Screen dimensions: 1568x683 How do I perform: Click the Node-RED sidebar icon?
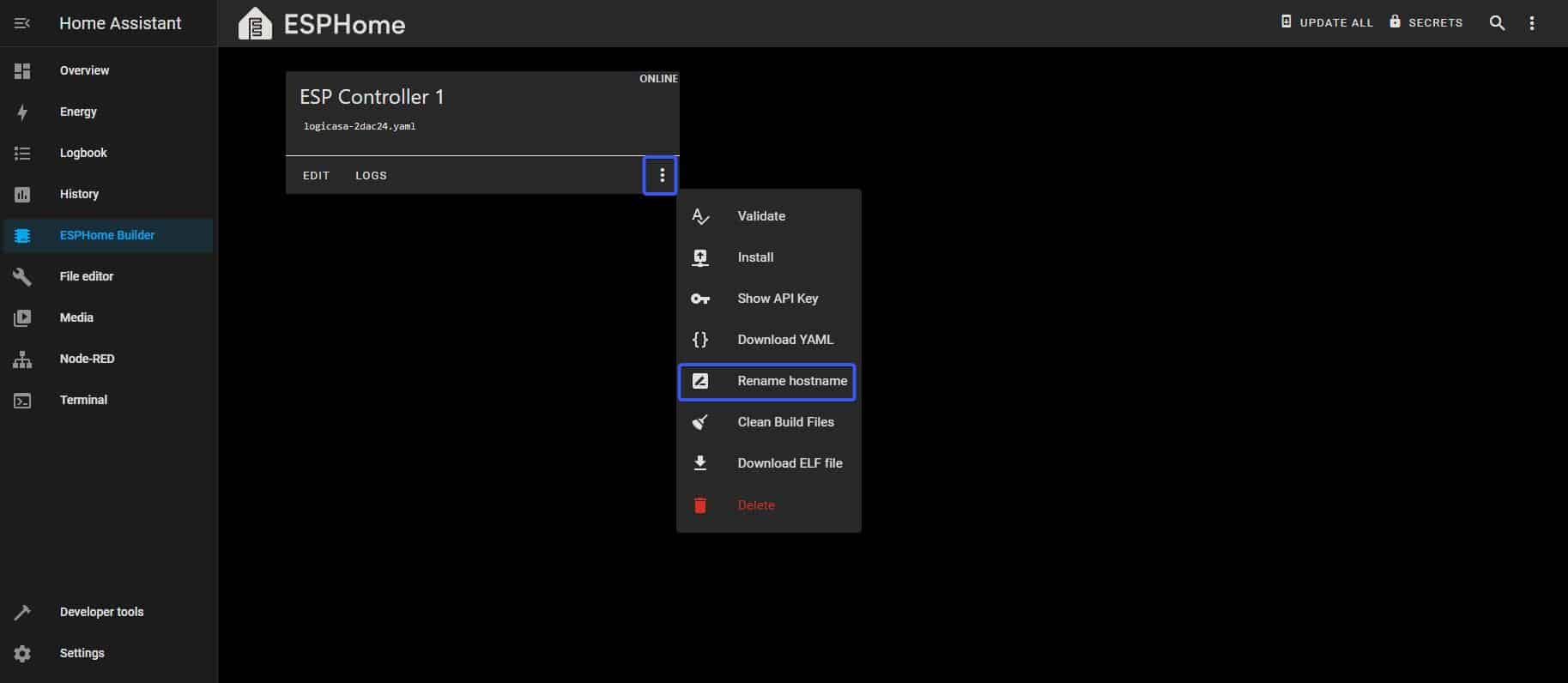(22, 359)
